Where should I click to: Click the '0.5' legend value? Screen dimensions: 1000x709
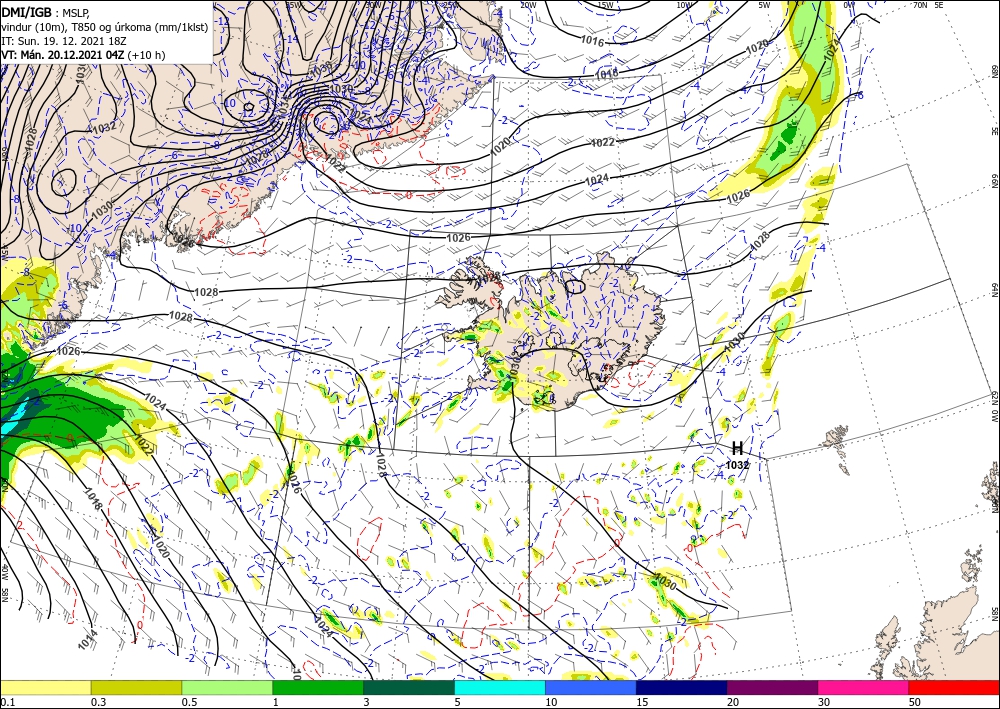coord(189,702)
